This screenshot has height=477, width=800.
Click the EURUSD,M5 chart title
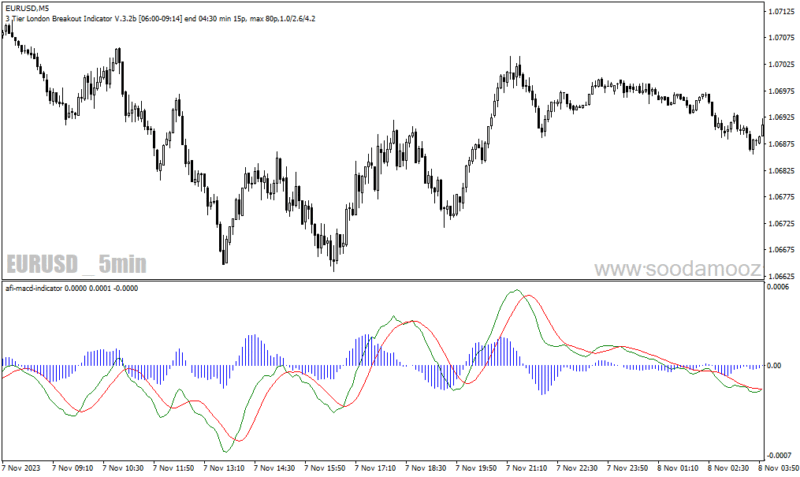pos(28,9)
